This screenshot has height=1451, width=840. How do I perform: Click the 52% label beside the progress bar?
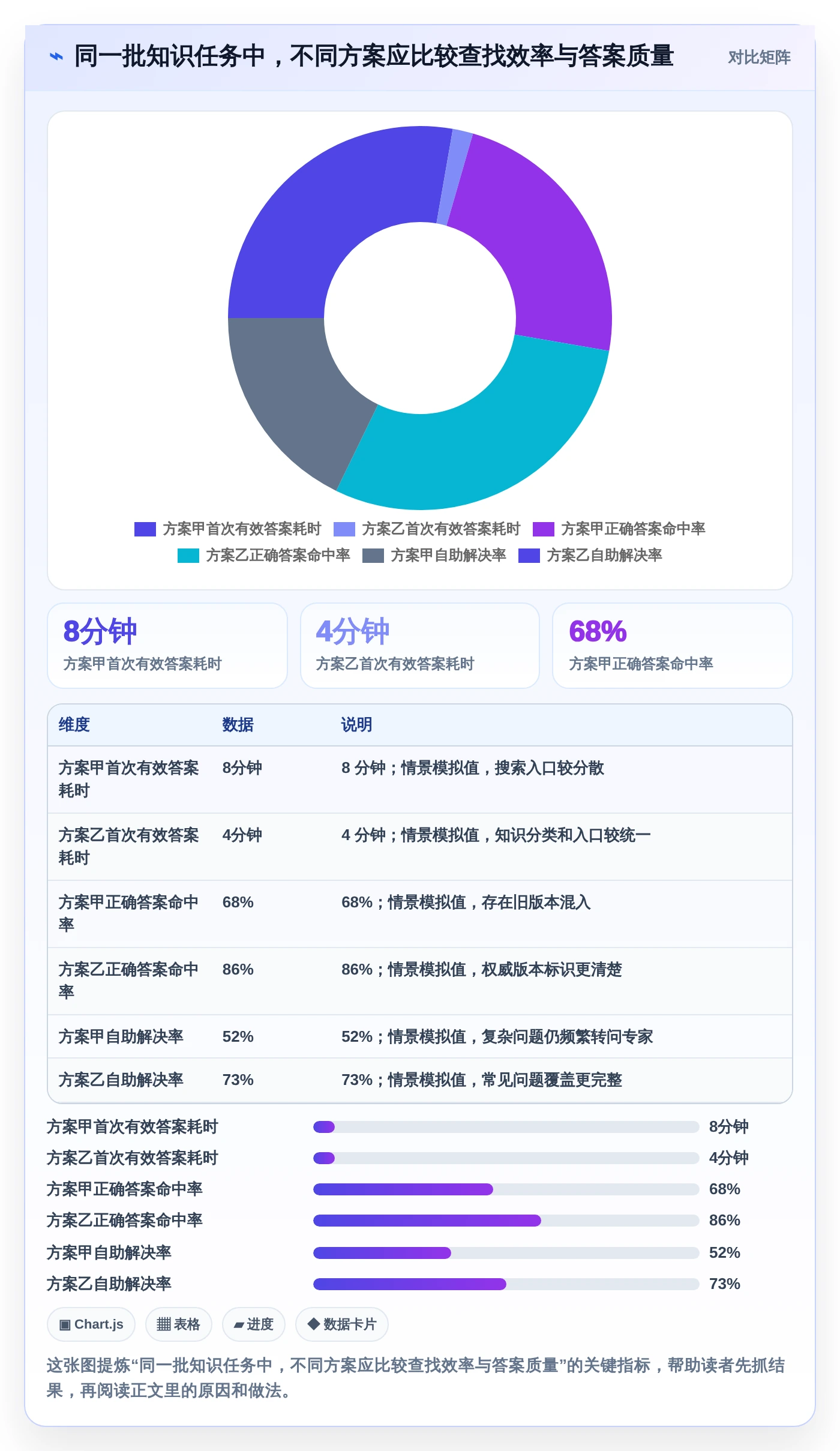click(x=725, y=1253)
